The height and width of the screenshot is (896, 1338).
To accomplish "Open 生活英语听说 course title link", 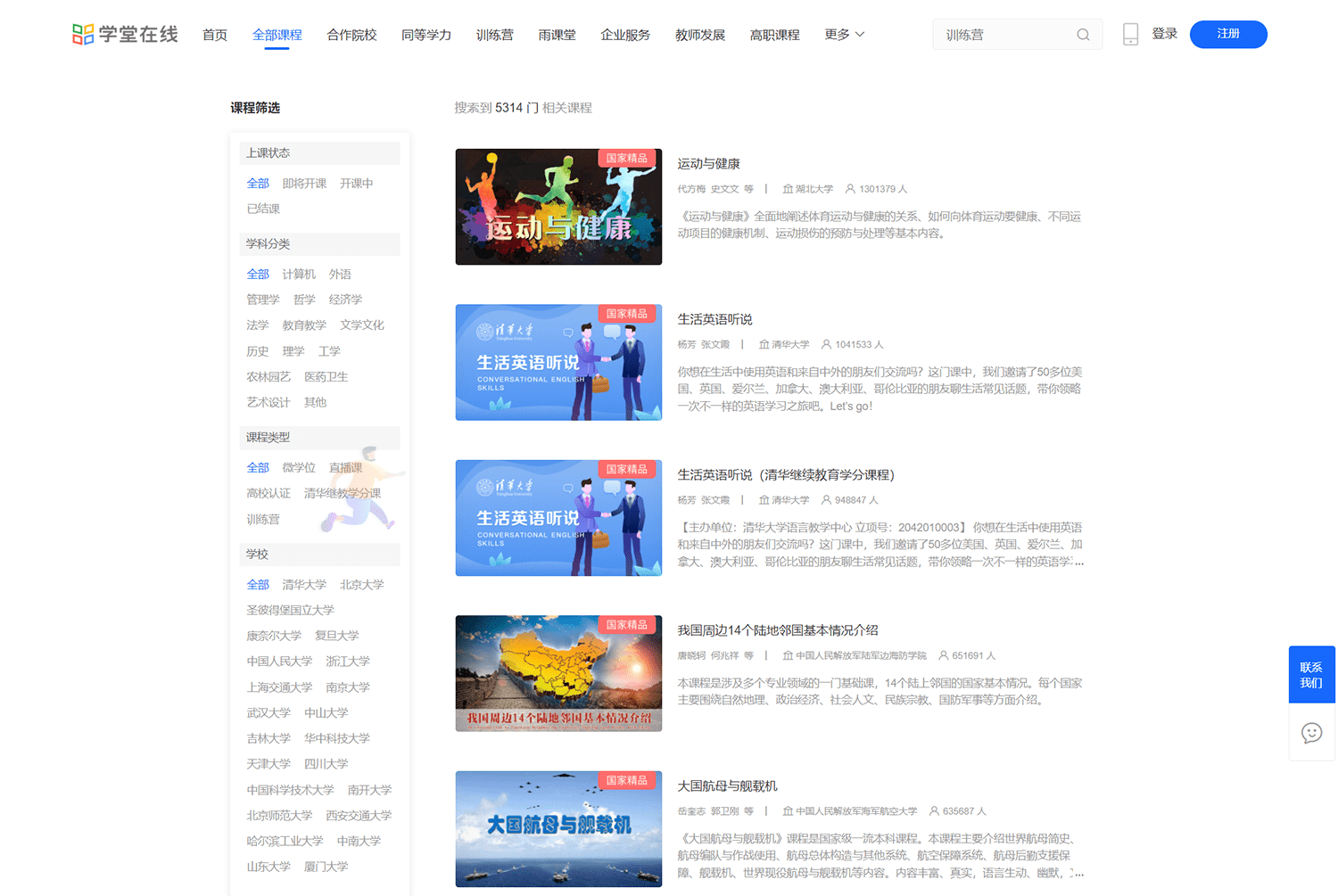I will [714, 319].
